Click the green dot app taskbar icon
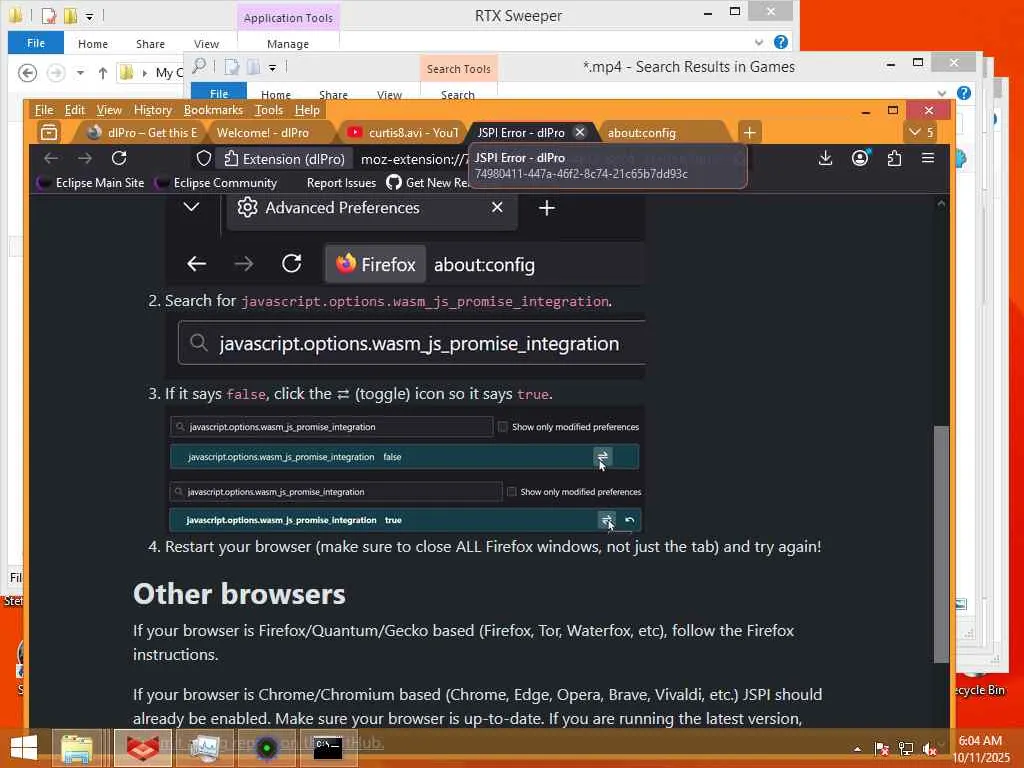 (266, 748)
